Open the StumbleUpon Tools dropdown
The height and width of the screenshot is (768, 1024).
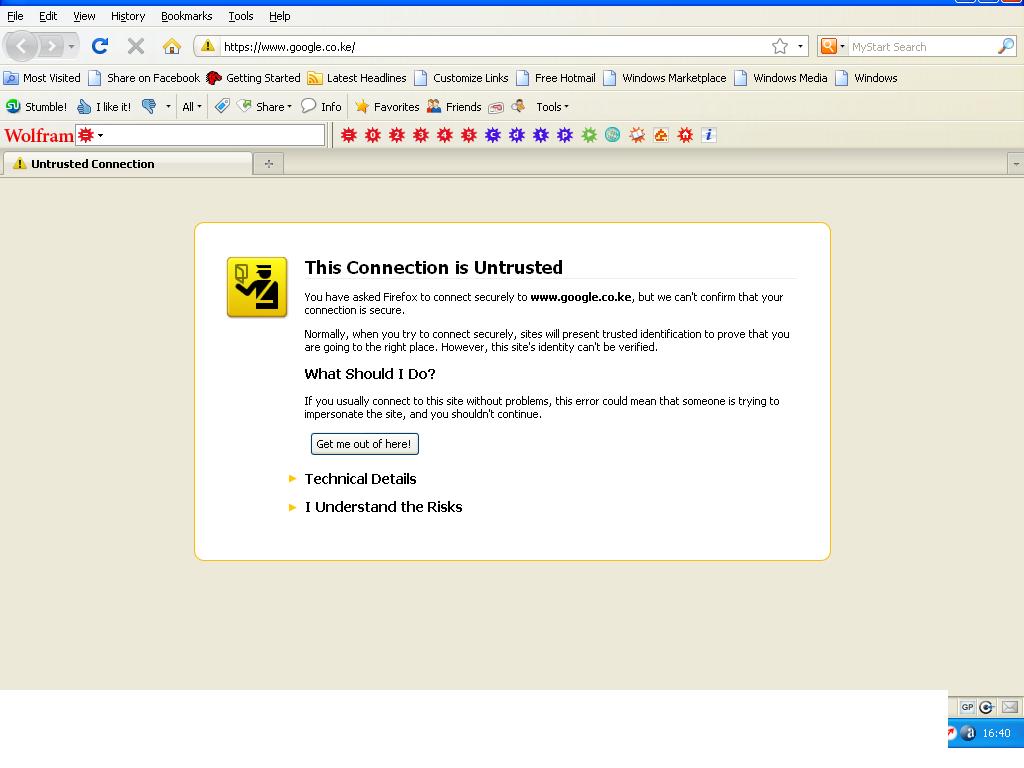click(552, 106)
